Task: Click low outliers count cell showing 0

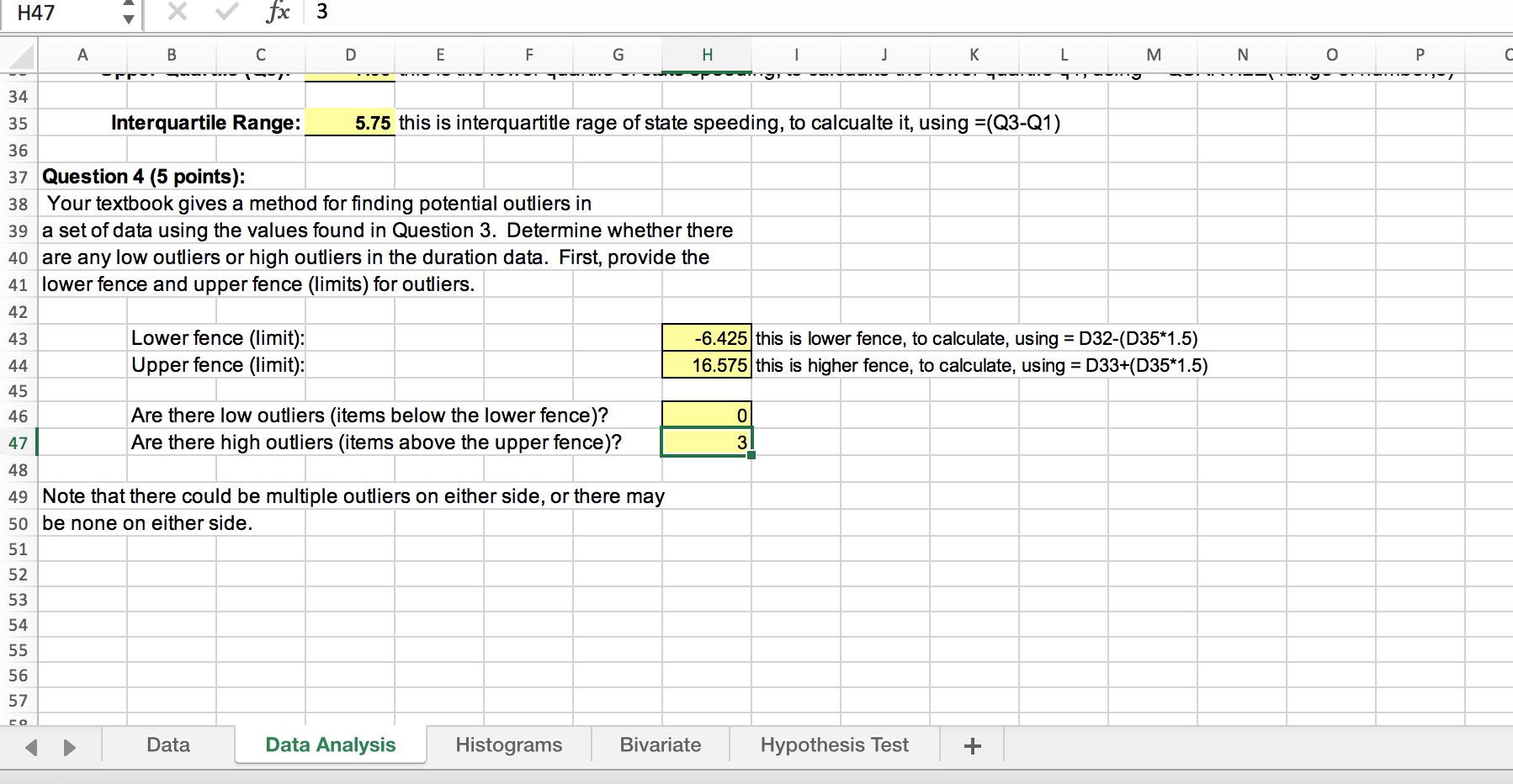Action: click(x=707, y=415)
